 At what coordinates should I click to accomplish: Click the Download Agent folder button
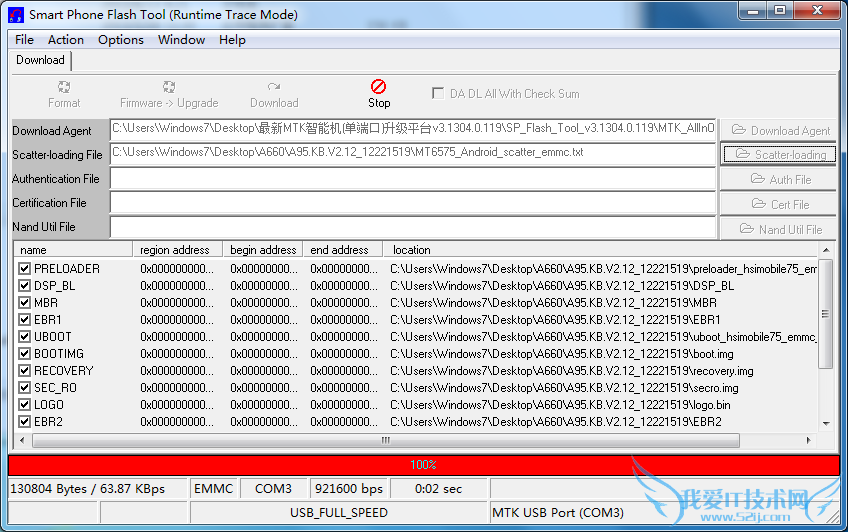click(x=779, y=130)
